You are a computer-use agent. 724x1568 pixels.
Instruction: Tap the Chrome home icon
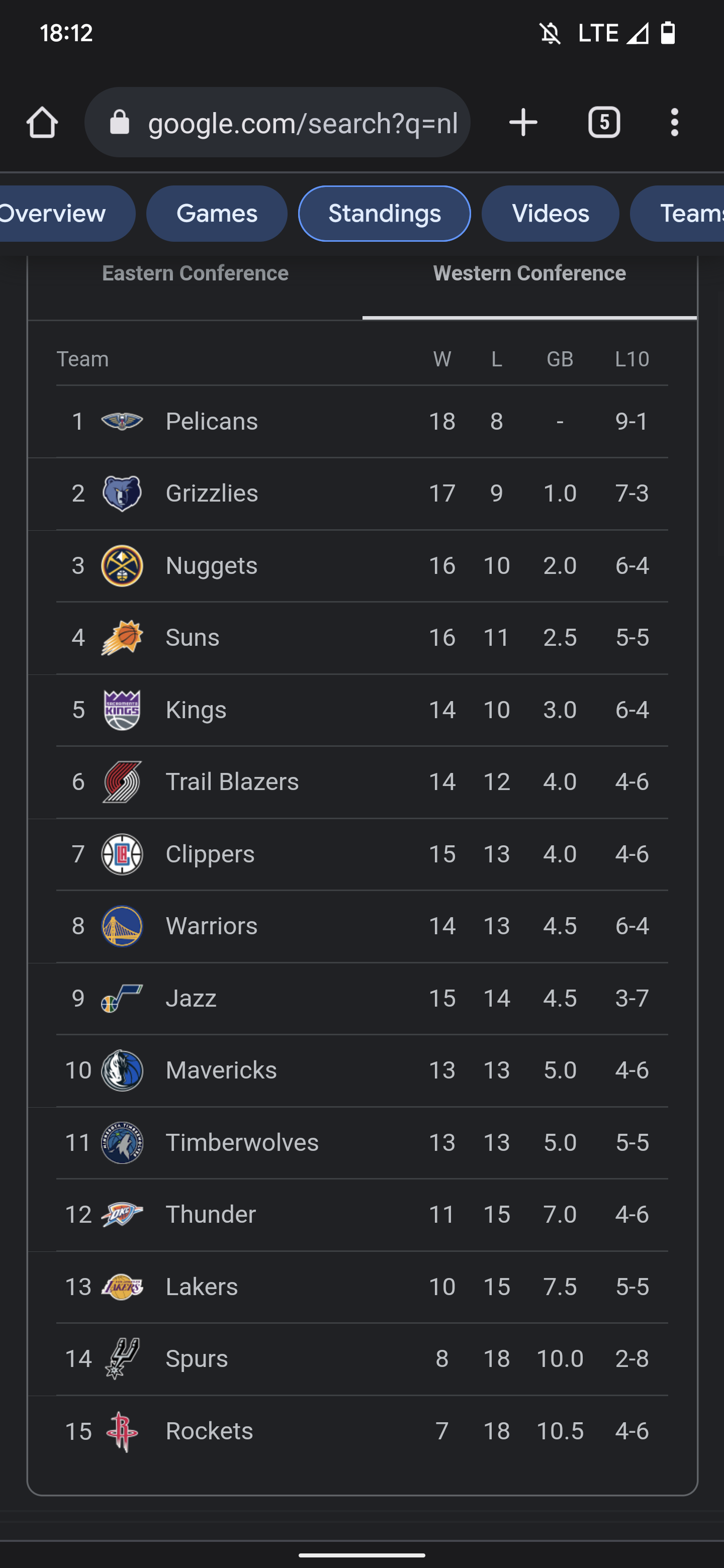point(42,122)
